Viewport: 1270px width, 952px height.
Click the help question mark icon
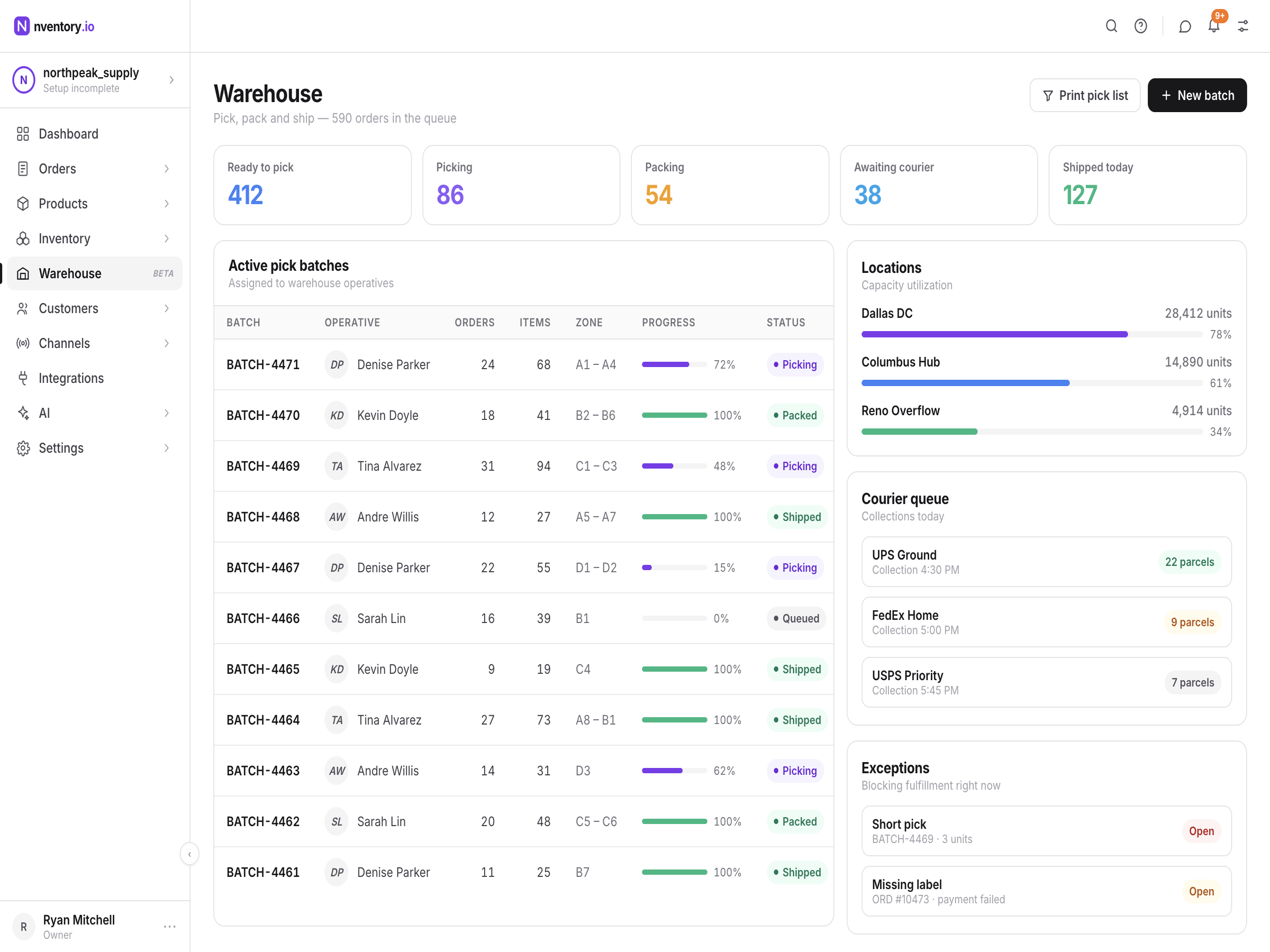(1140, 26)
